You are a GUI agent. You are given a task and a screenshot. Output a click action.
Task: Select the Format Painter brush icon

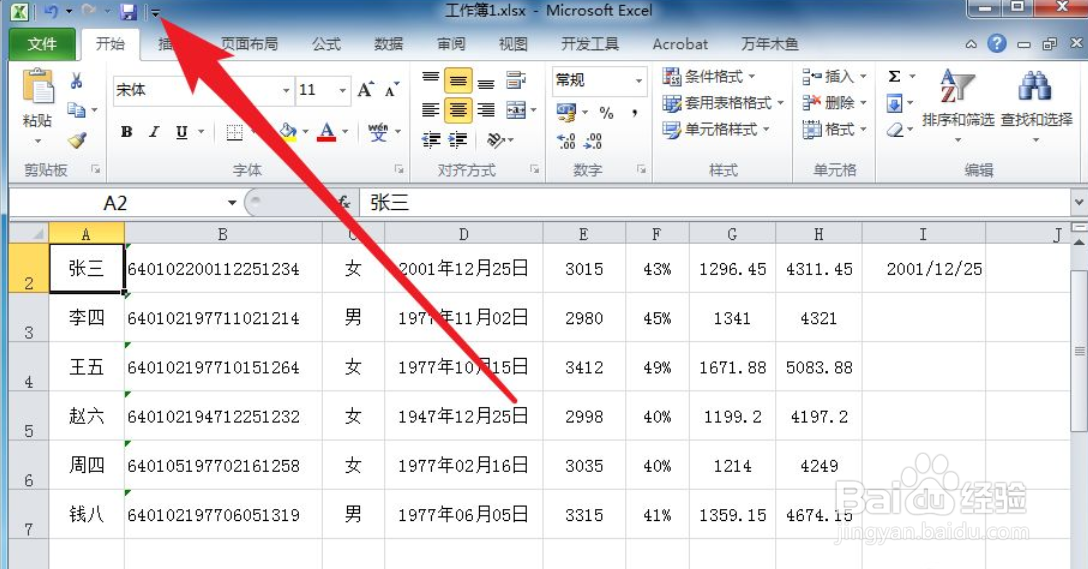coord(77,139)
